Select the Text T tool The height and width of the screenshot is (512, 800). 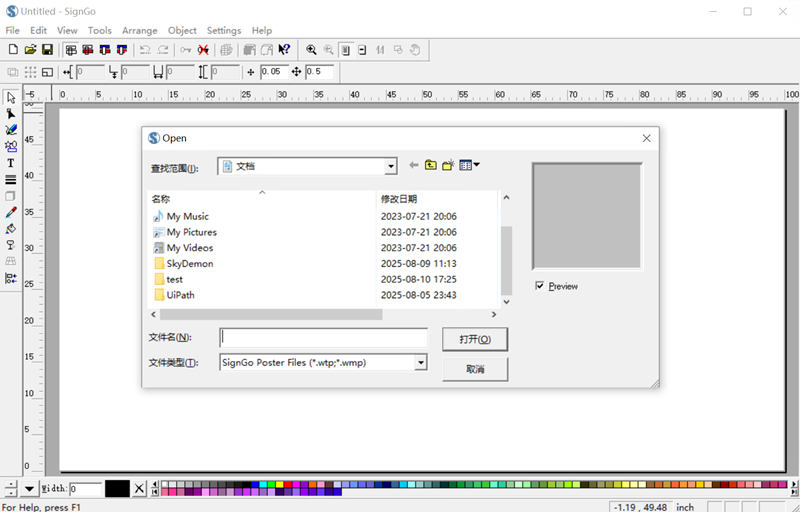click(11, 163)
